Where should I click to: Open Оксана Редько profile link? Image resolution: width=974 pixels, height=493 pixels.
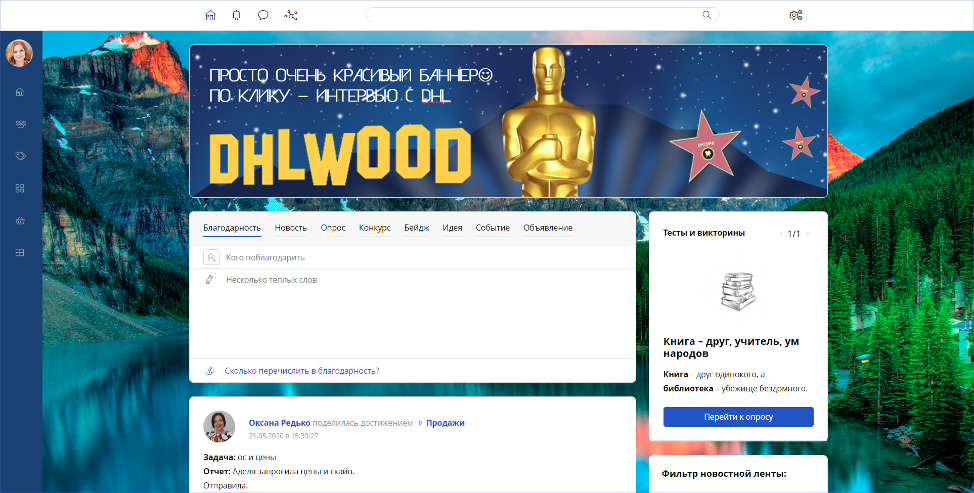pos(279,423)
